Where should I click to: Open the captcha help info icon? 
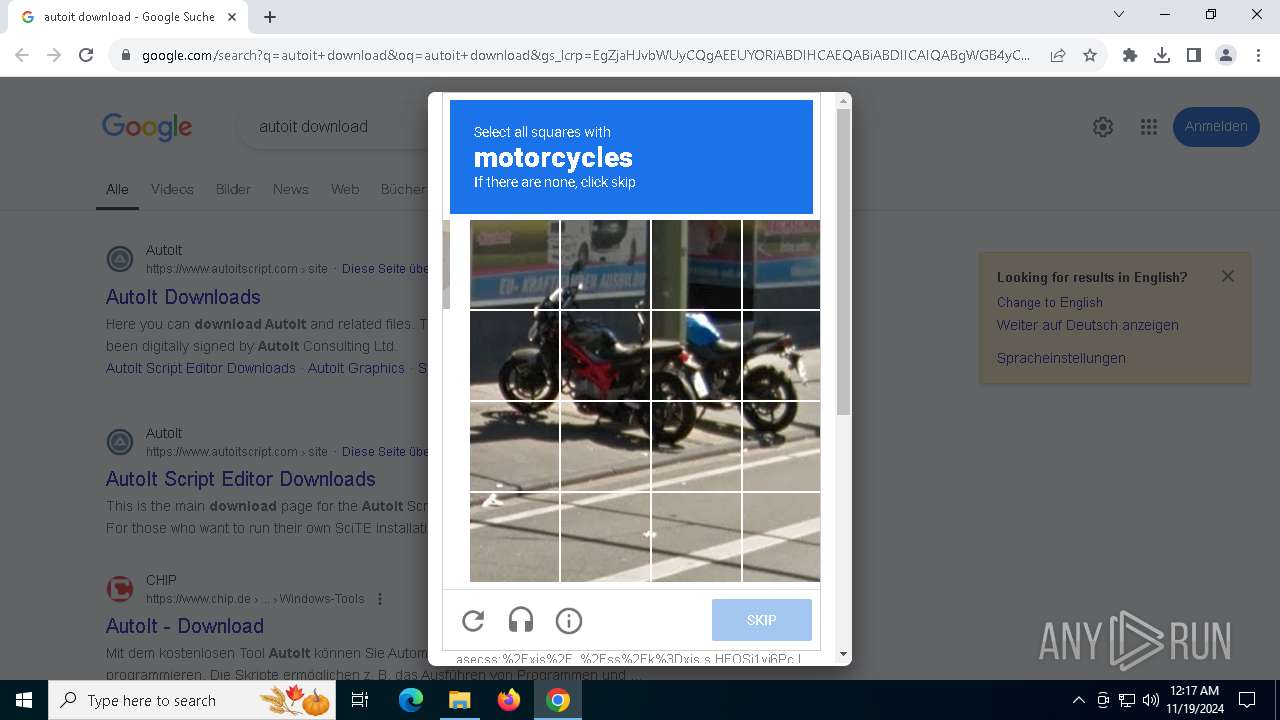click(x=569, y=621)
